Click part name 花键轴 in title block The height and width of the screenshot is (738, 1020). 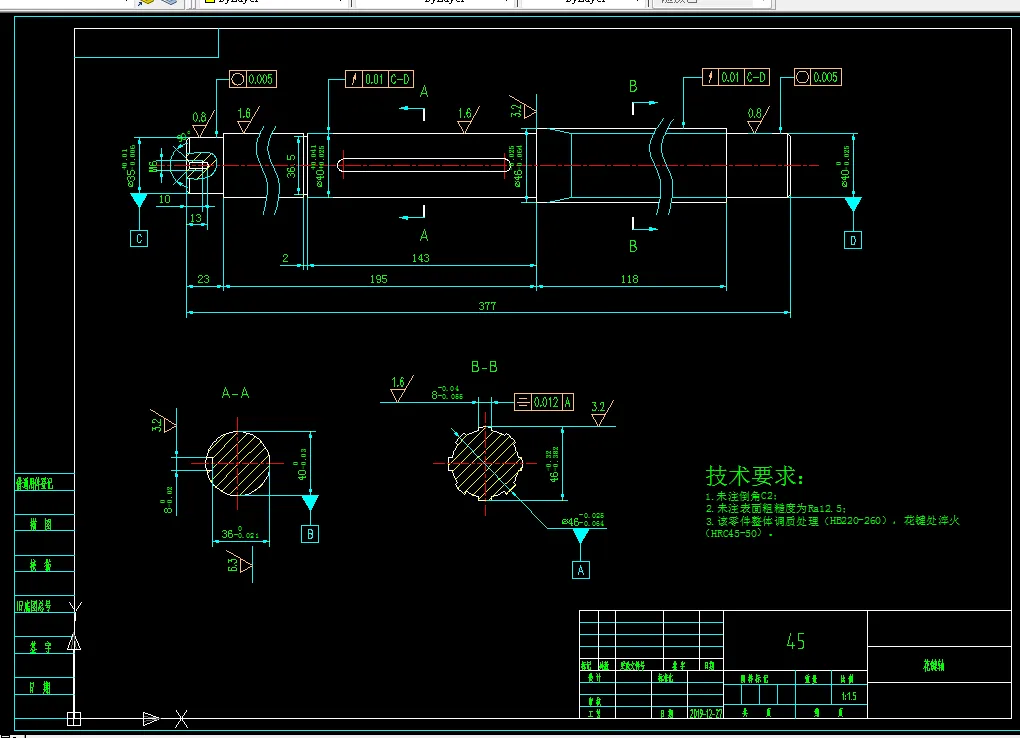[x=933, y=665]
